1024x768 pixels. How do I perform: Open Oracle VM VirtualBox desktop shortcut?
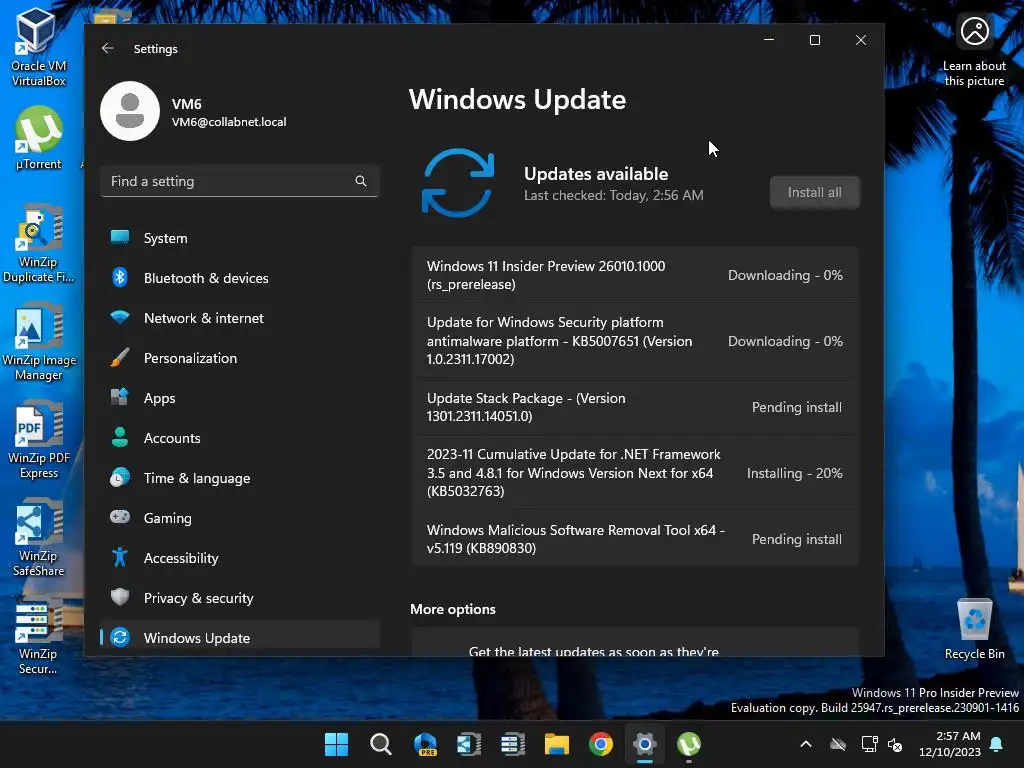tap(38, 47)
